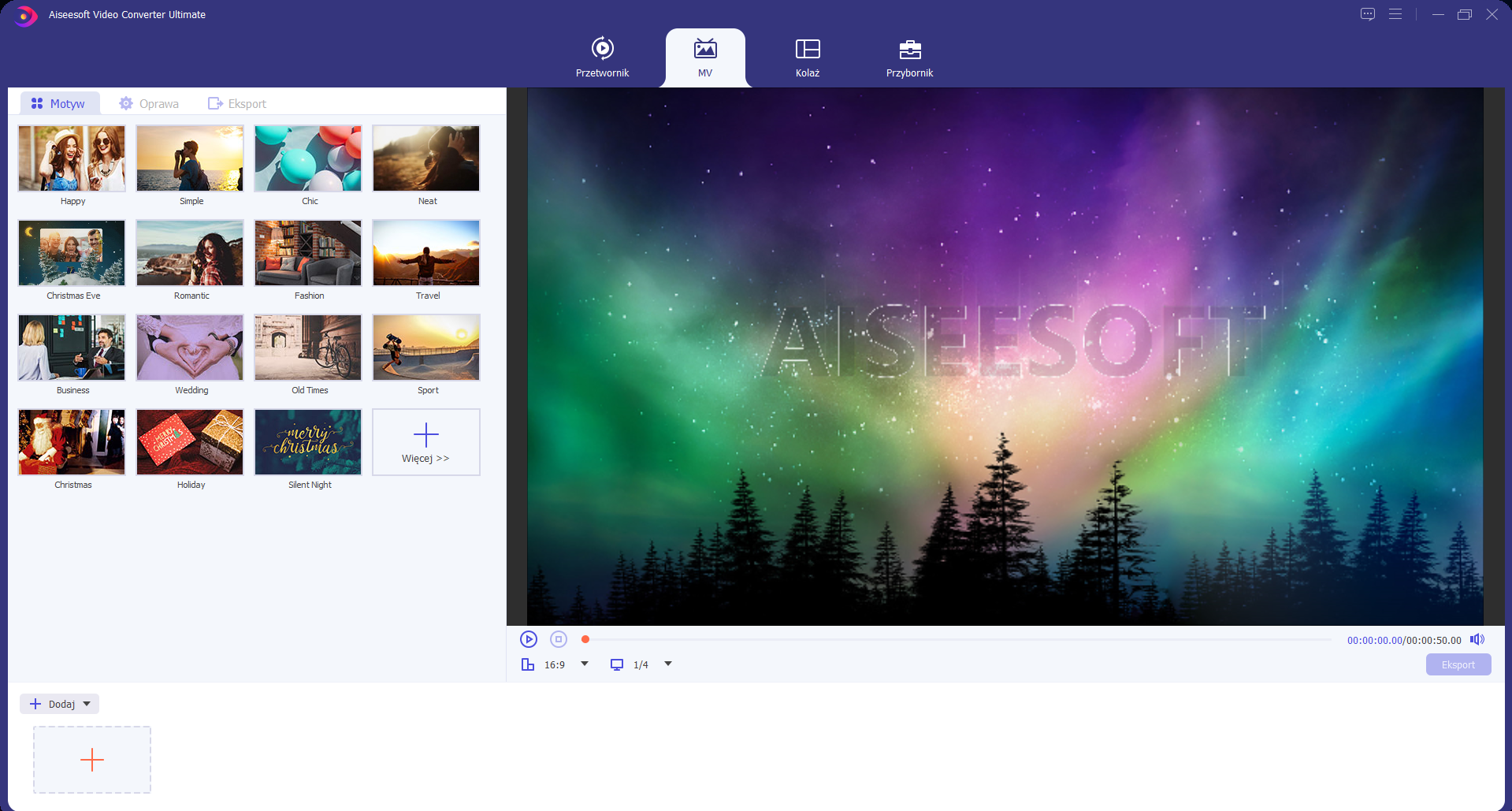Click the aurora video preview area
This screenshot has height=811, width=1512.
point(1005,356)
